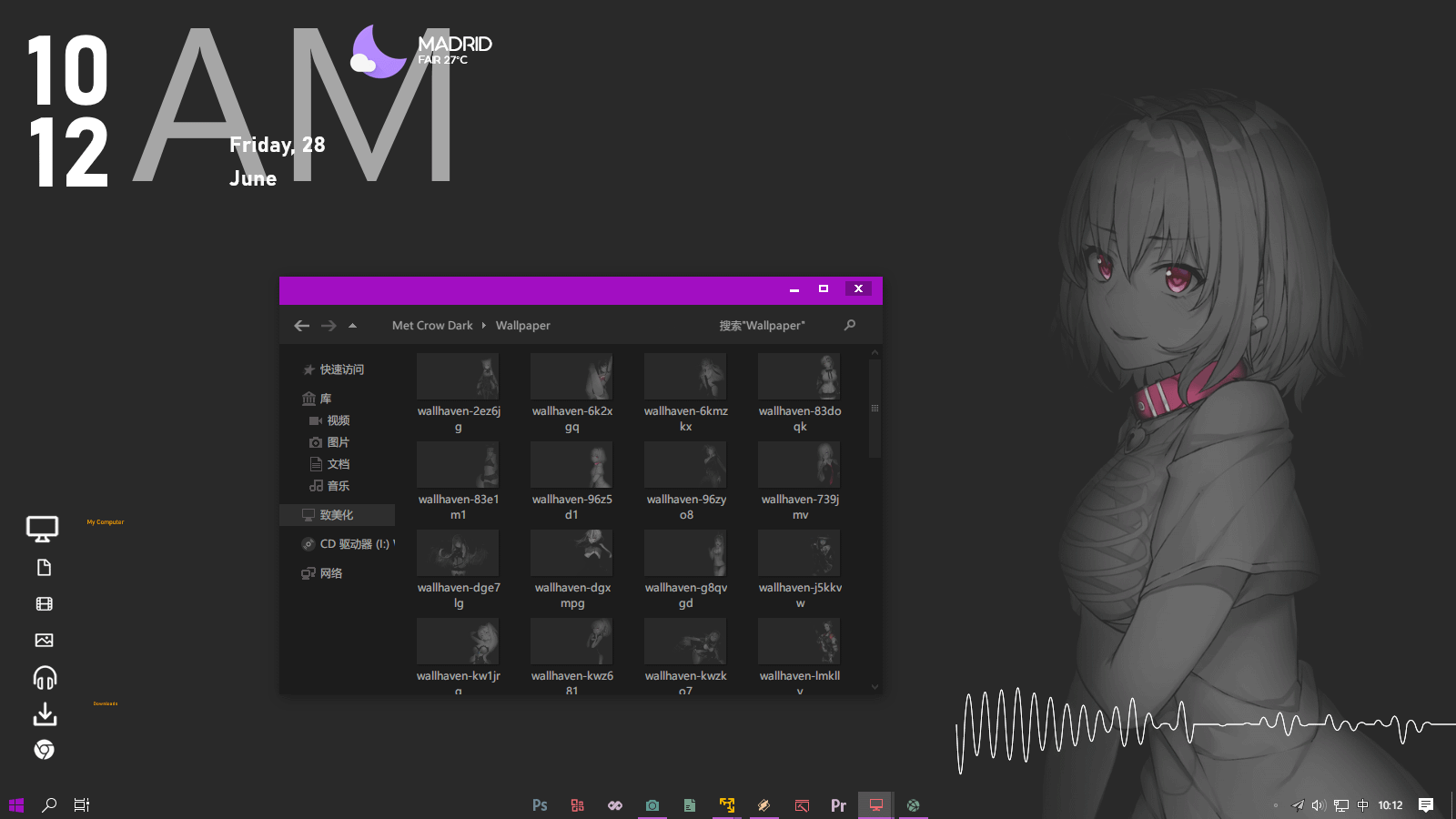Select wallhaven-dge7lg thumbnail
Screen dimensions: 1456x819
coord(458,553)
